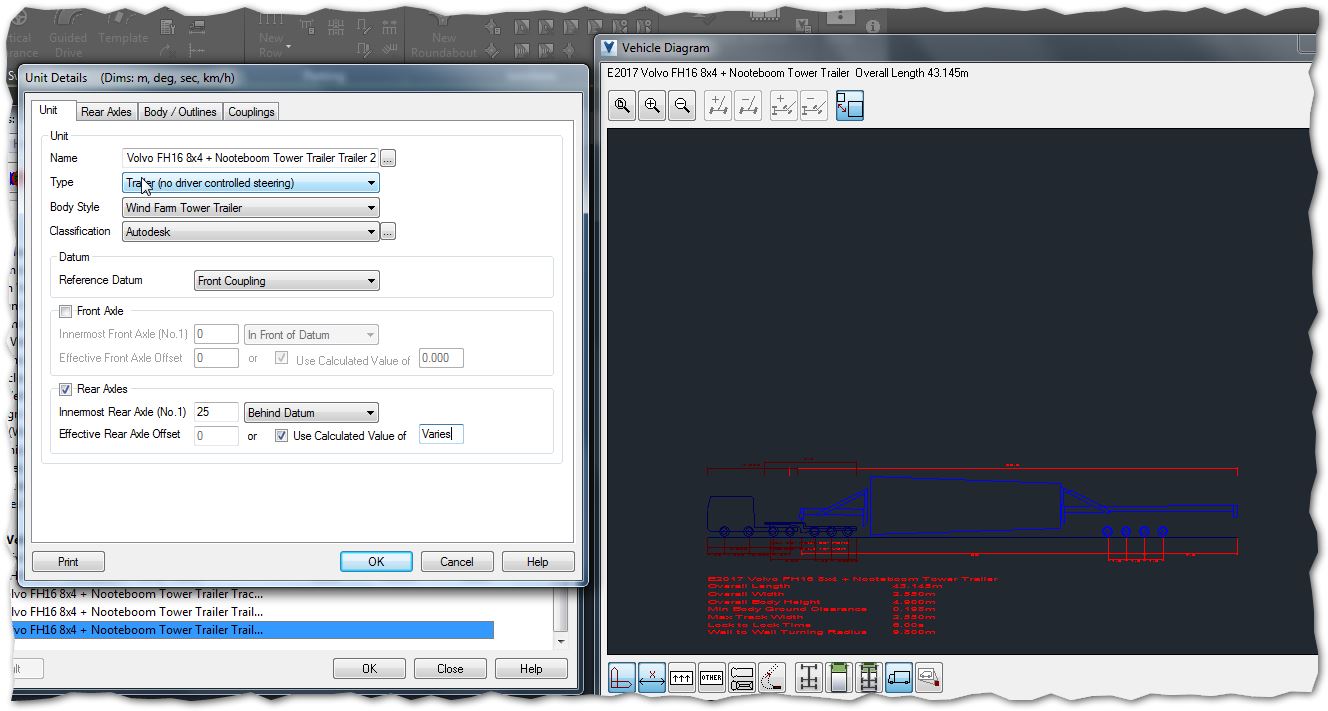This screenshot has width=1328, height=711.
Task: Click Help button in background dialog
Action: (x=531, y=669)
